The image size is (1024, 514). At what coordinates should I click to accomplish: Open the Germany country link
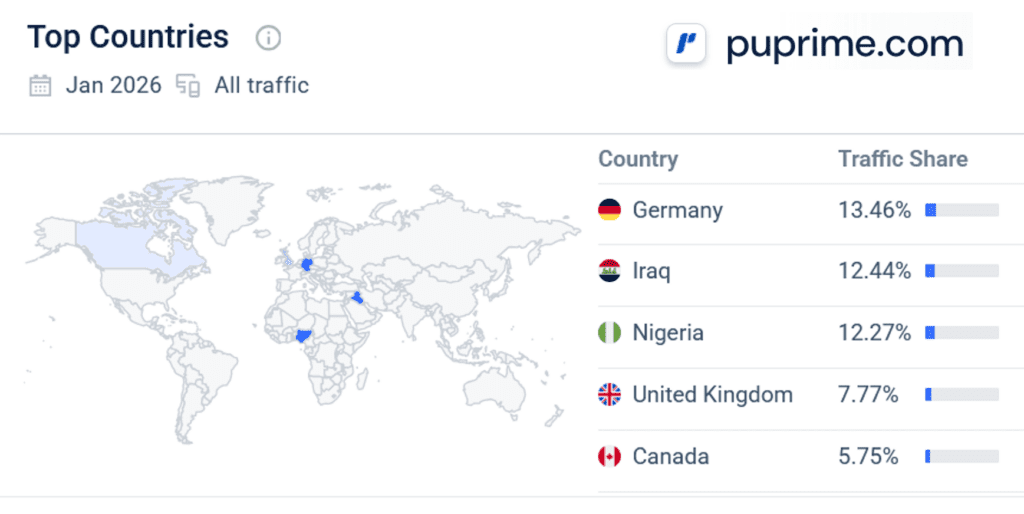677,210
